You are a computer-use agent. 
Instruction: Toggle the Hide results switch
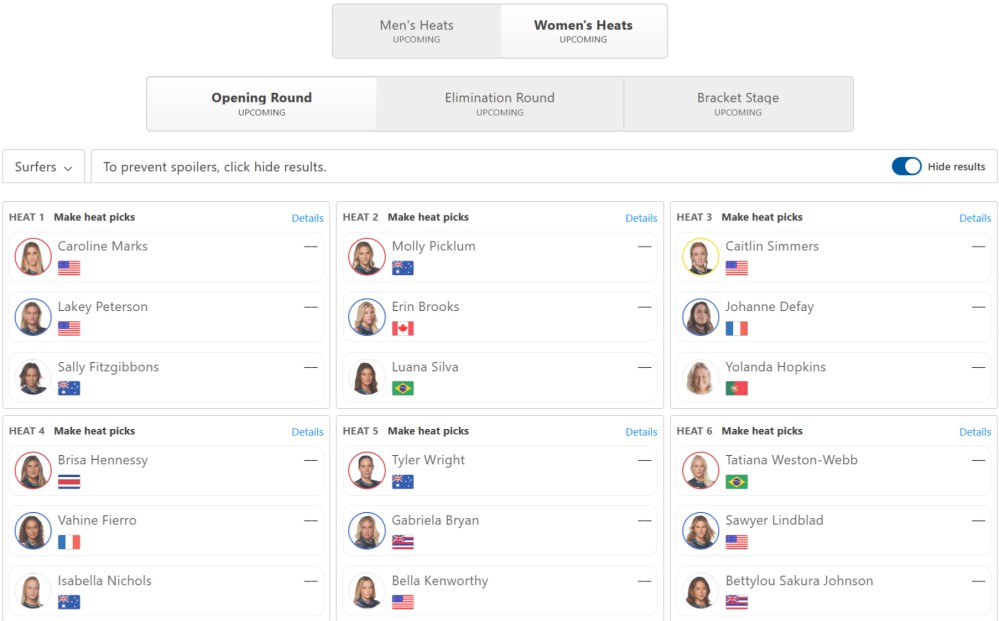906,166
